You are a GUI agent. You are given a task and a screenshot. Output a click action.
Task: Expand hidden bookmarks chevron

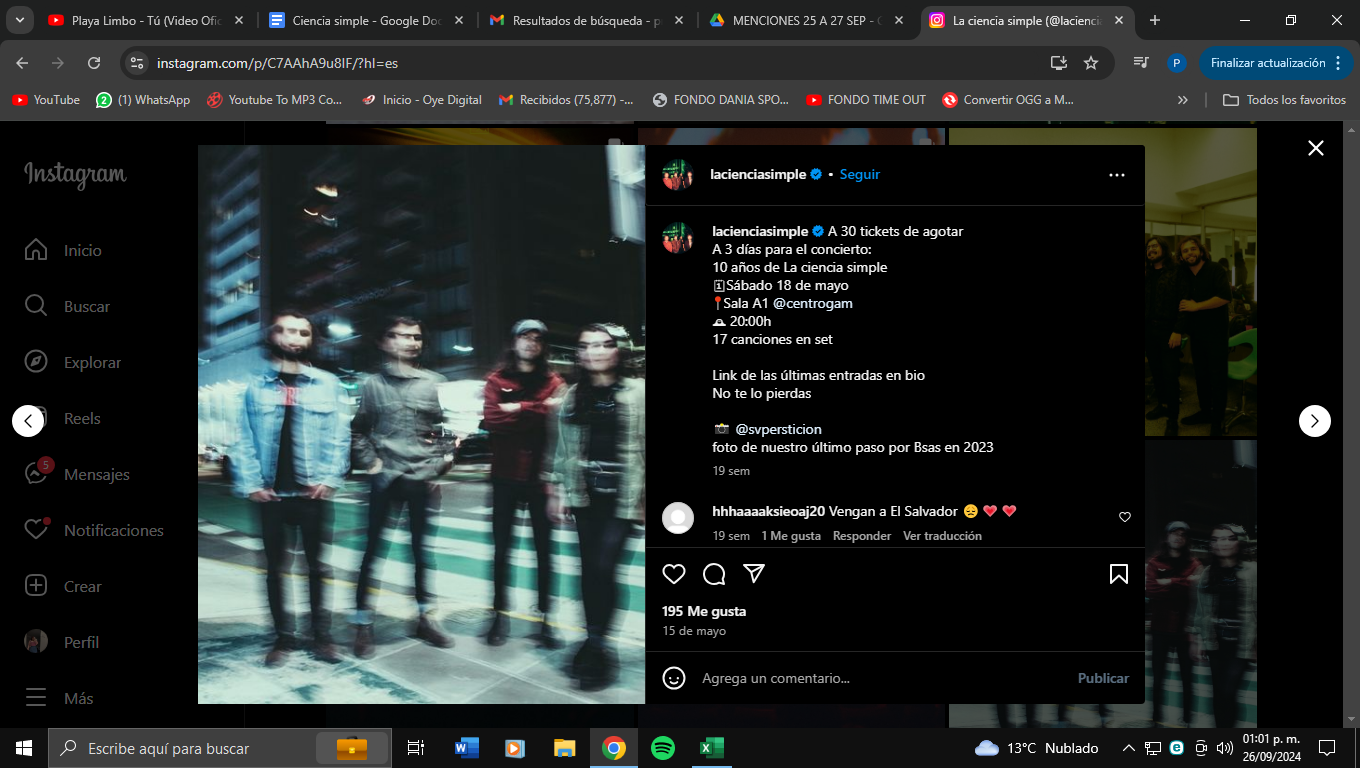tap(1183, 100)
